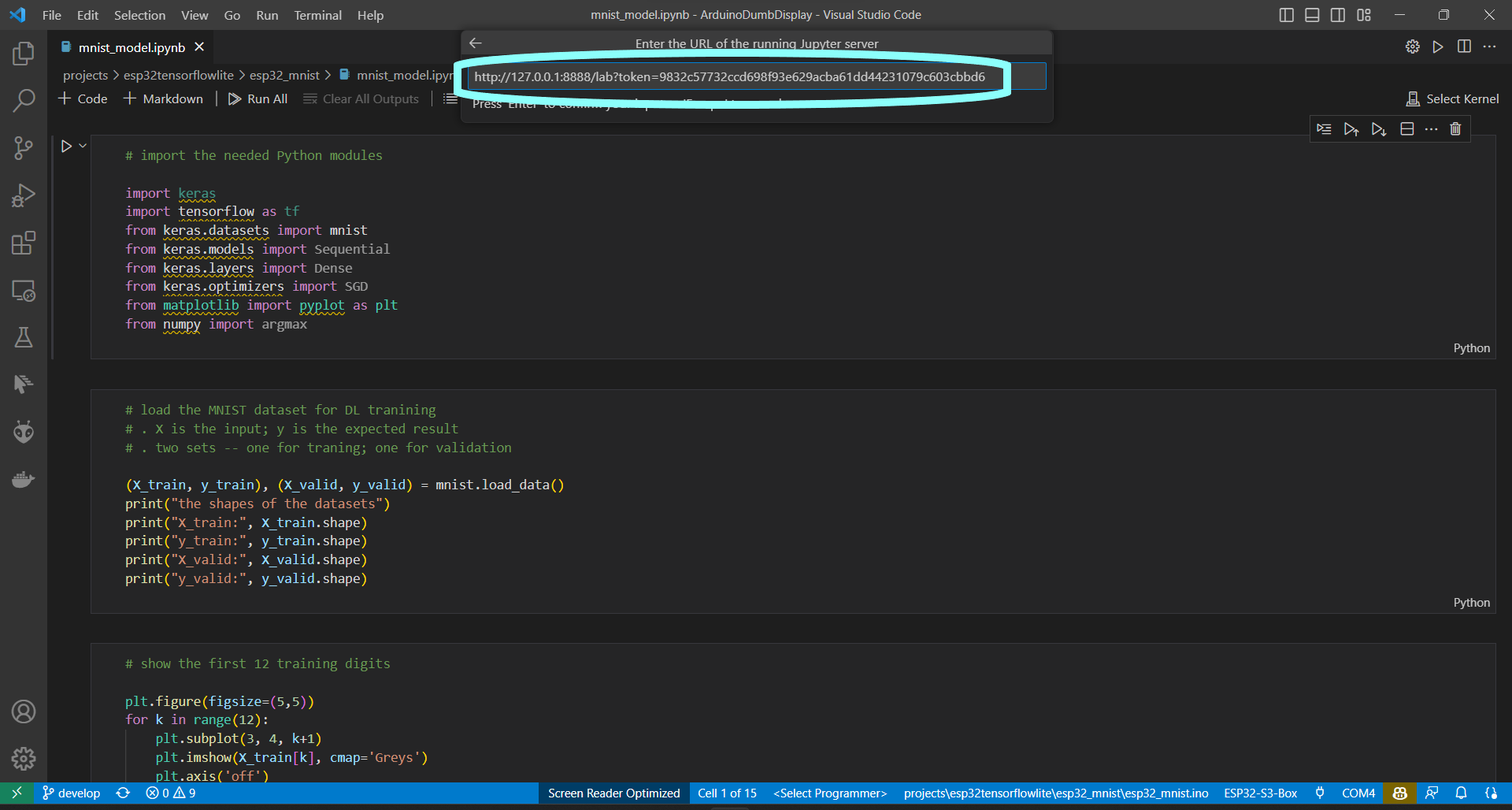Open the serial plug icon in status bar
Image resolution: width=1512 pixels, height=810 pixels.
click(x=1320, y=793)
